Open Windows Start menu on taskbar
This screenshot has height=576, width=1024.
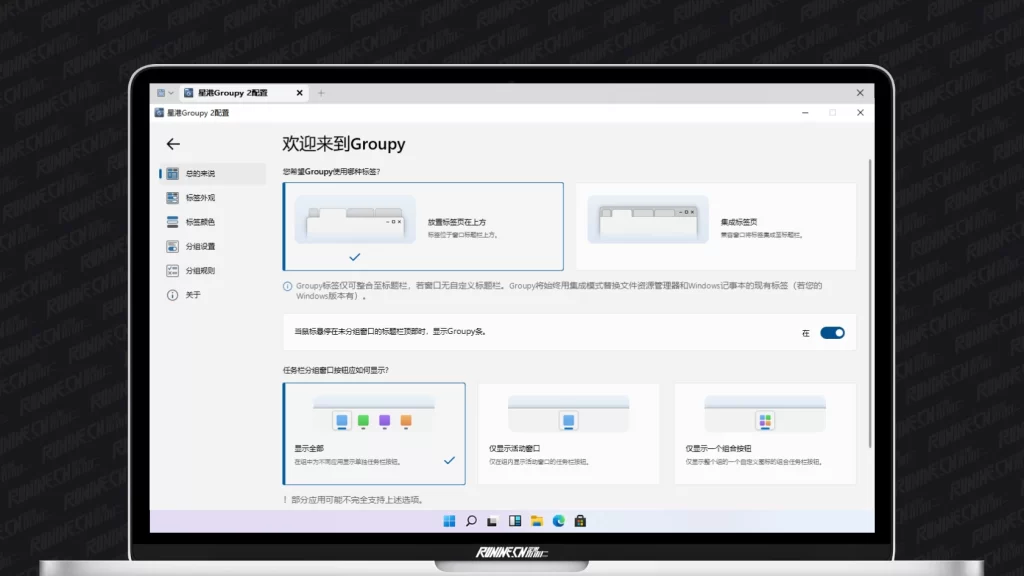(449, 521)
